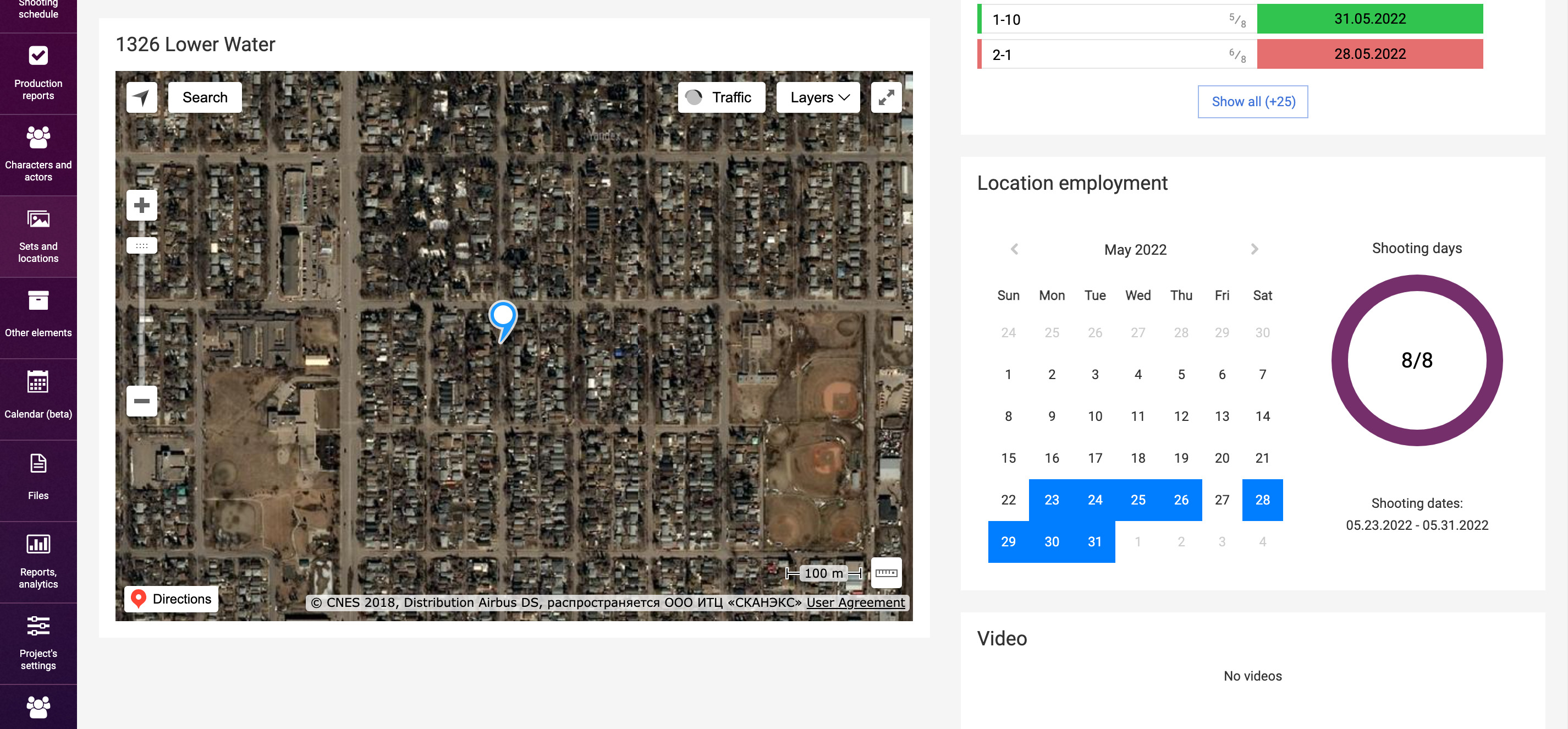Select May 30 in the calendar

(x=1051, y=541)
